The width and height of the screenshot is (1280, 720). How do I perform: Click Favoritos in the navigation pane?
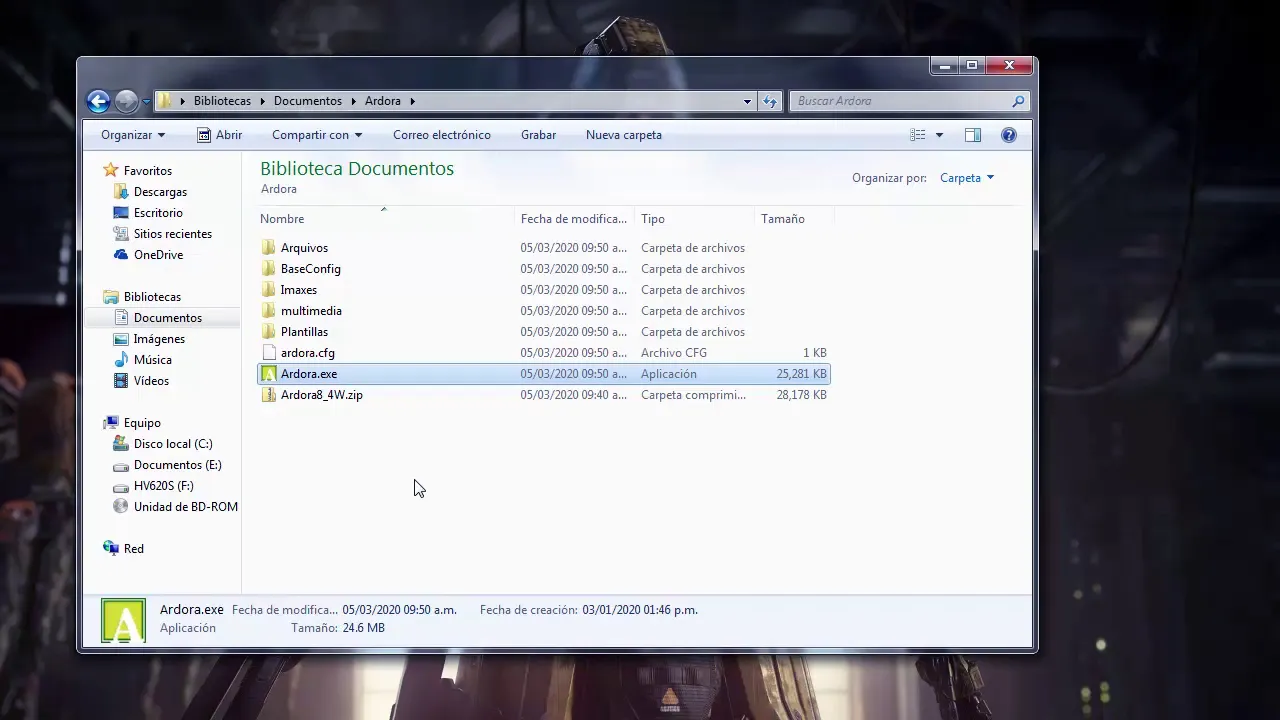[148, 171]
